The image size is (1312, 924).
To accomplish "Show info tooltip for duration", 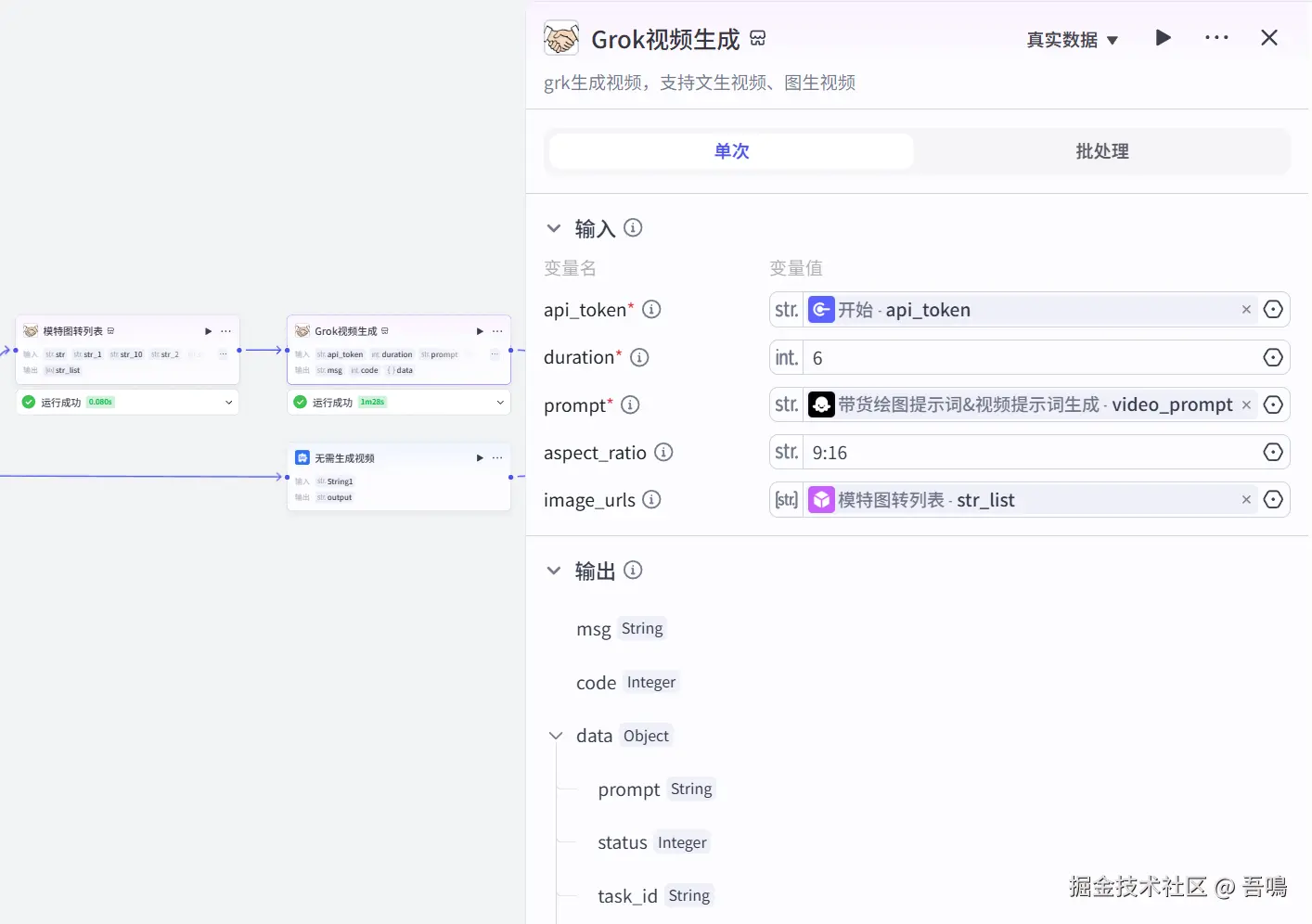I will coord(639,357).
